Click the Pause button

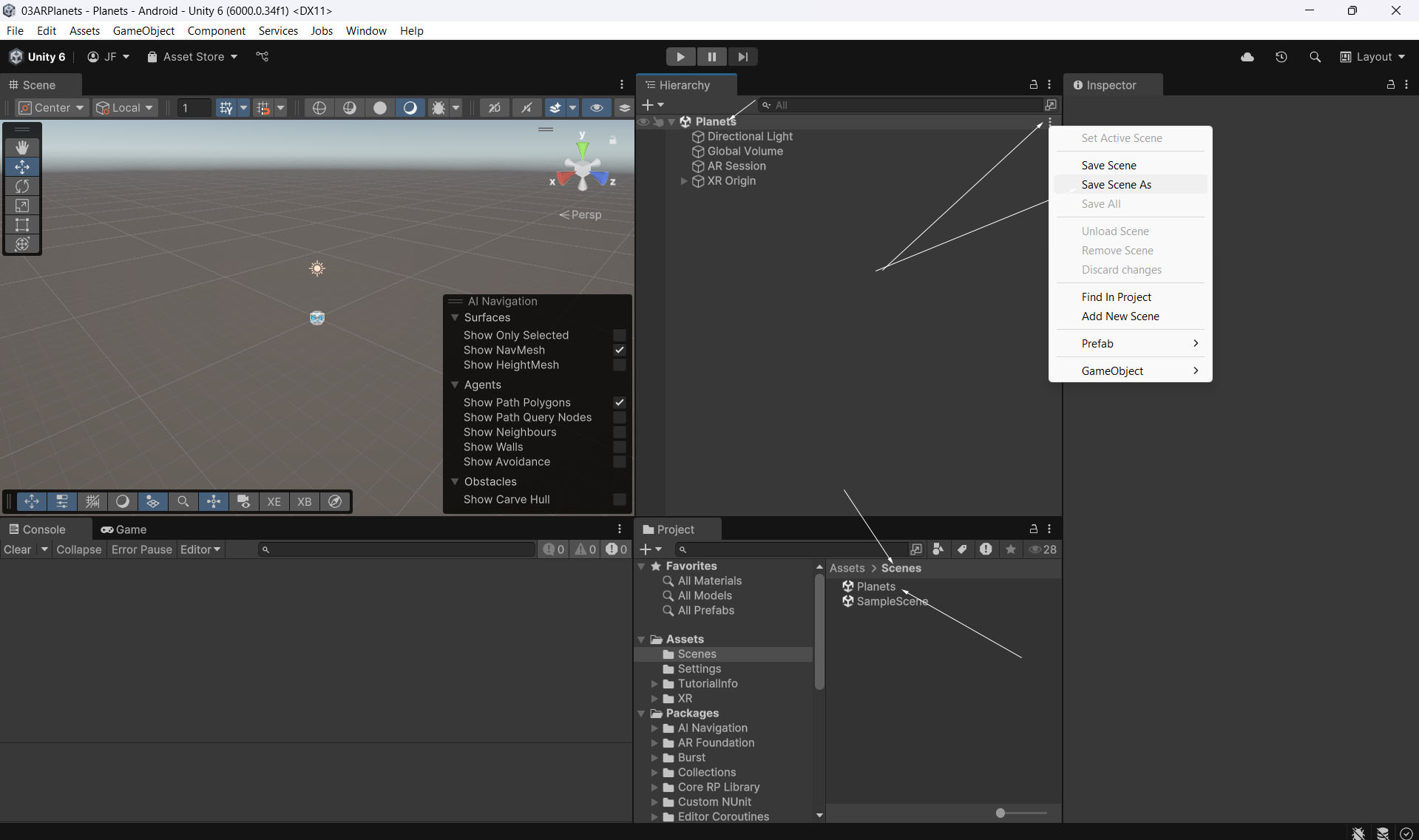point(711,57)
